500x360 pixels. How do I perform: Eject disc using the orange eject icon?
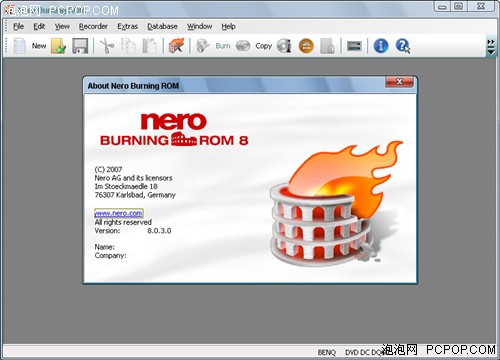pos(306,46)
